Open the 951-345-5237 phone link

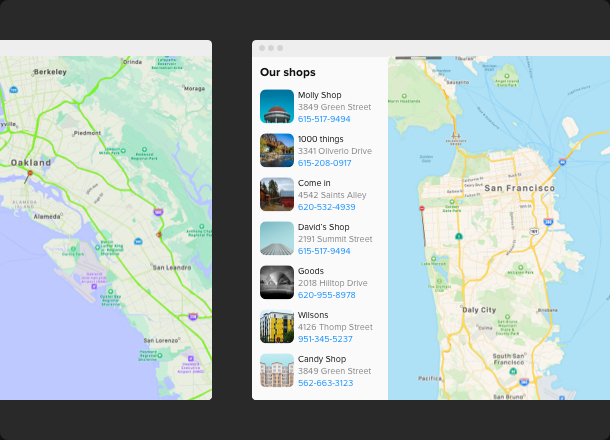(x=325, y=339)
